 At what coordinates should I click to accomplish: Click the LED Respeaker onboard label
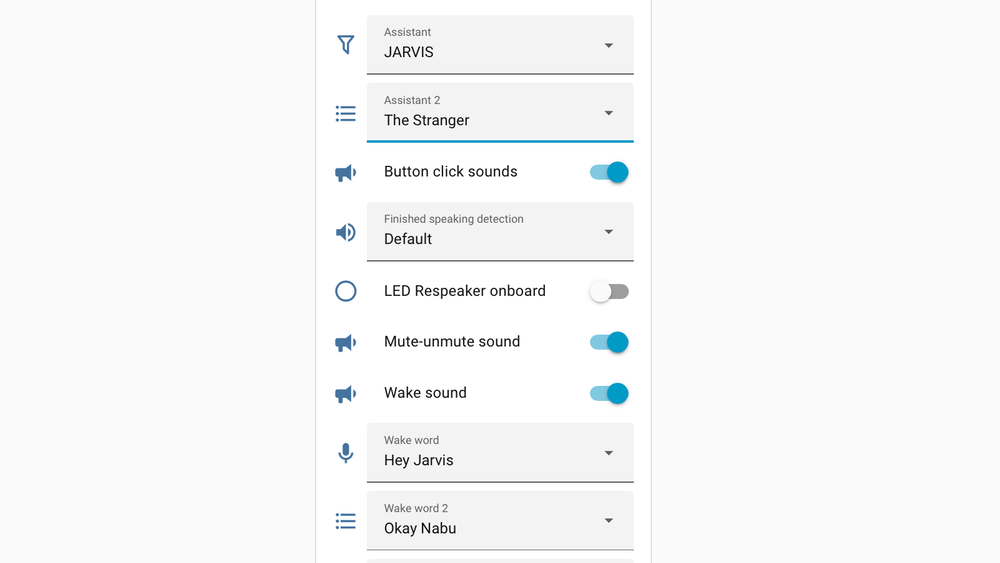pos(465,291)
